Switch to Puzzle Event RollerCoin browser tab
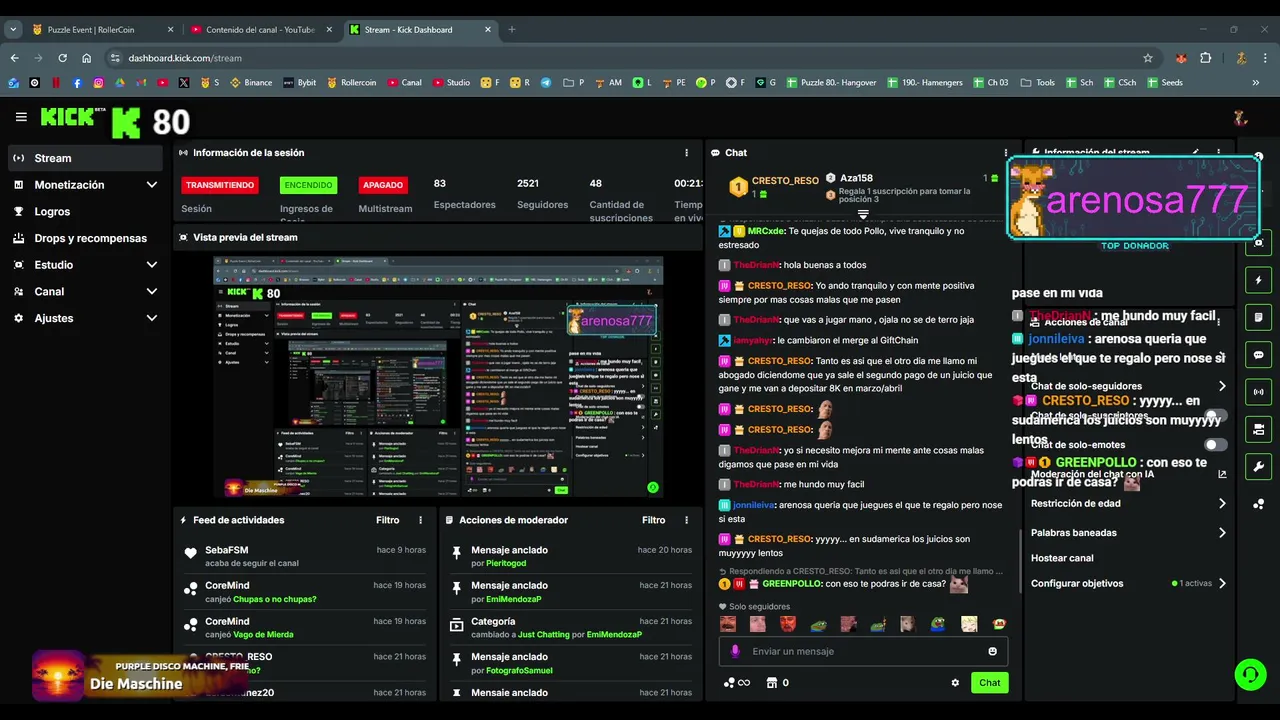1280x720 pixels. pyautogui.click(x=104, y=30)
